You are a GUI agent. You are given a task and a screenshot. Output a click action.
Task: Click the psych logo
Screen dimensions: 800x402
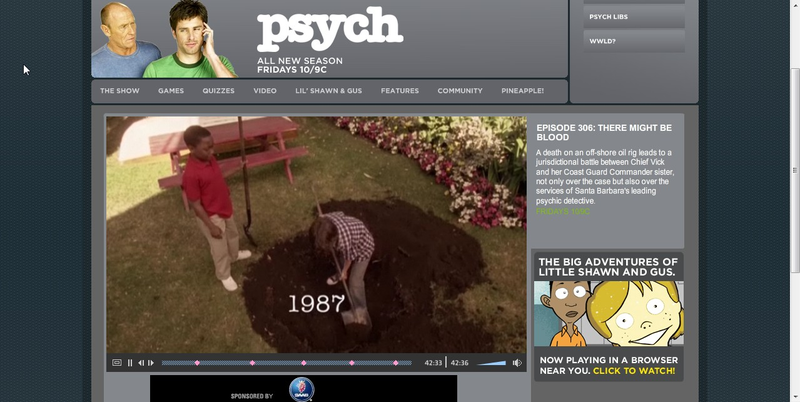pyautogui.click(x=330, y=29)
